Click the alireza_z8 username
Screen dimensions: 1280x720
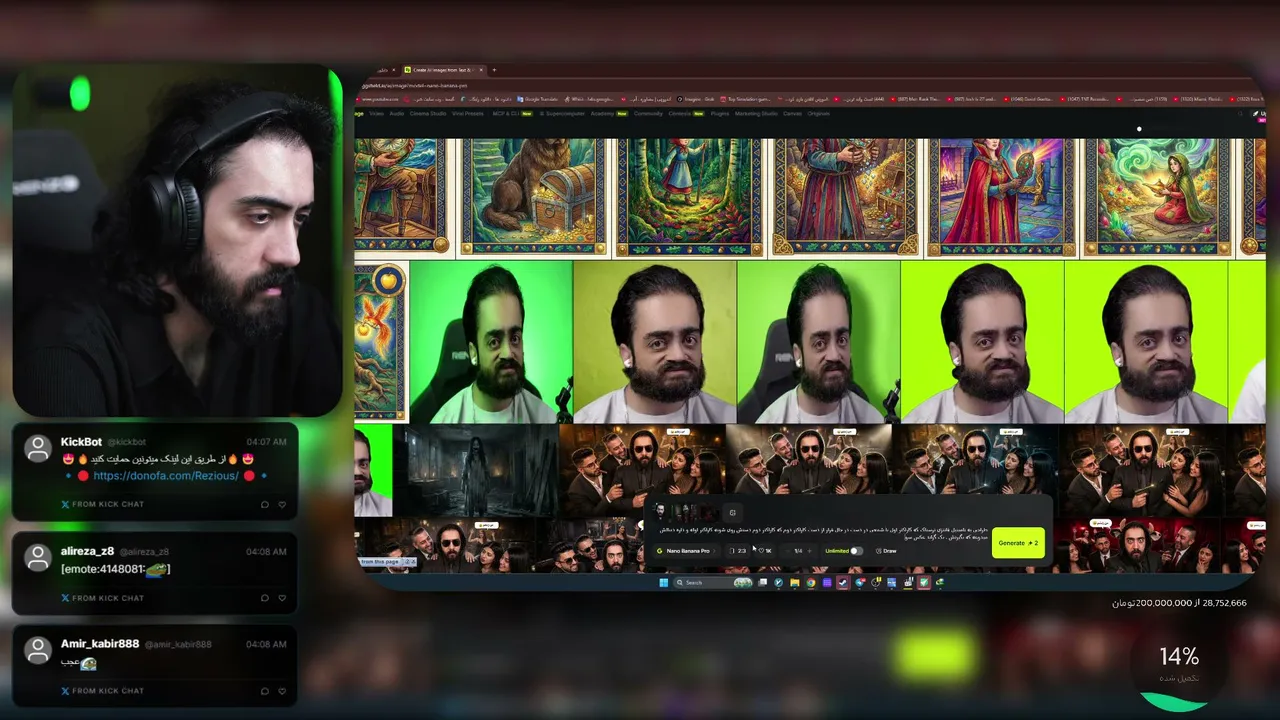87,551
